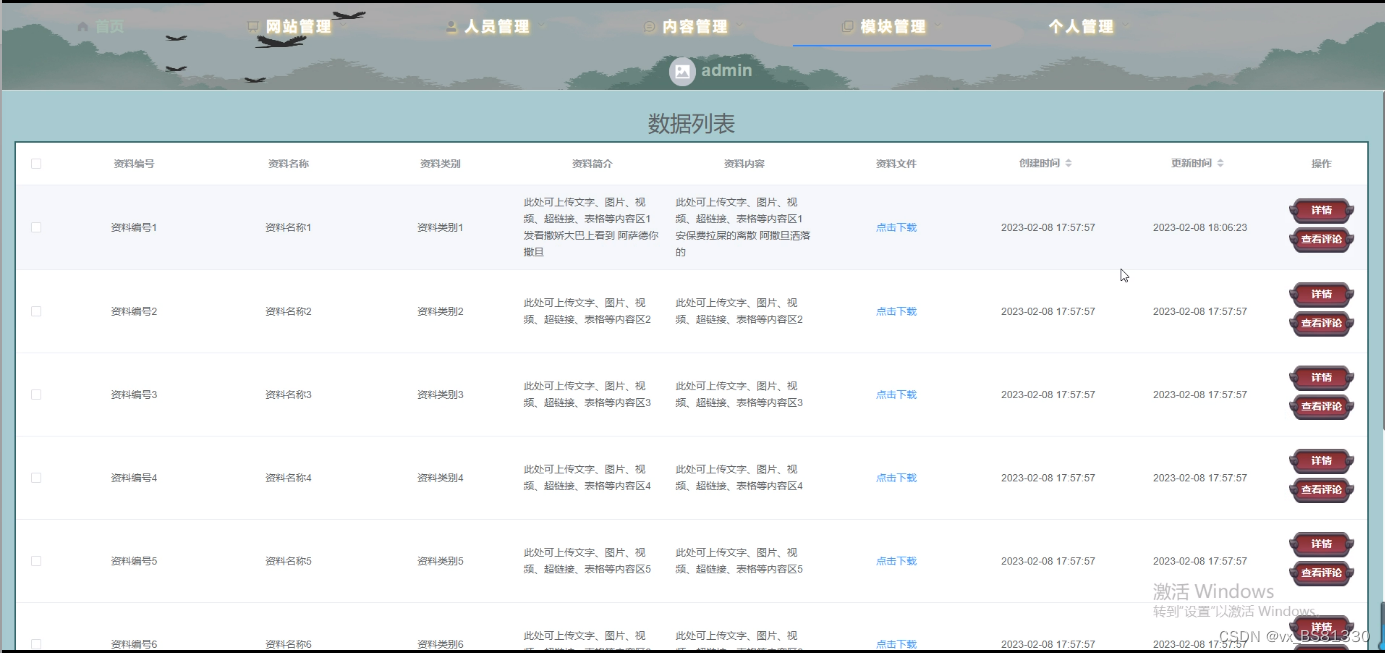The image size is (1385, 653).
Task: Check the box for row 资料编号4
Action: pyautogui.click(x=36, y=478)
